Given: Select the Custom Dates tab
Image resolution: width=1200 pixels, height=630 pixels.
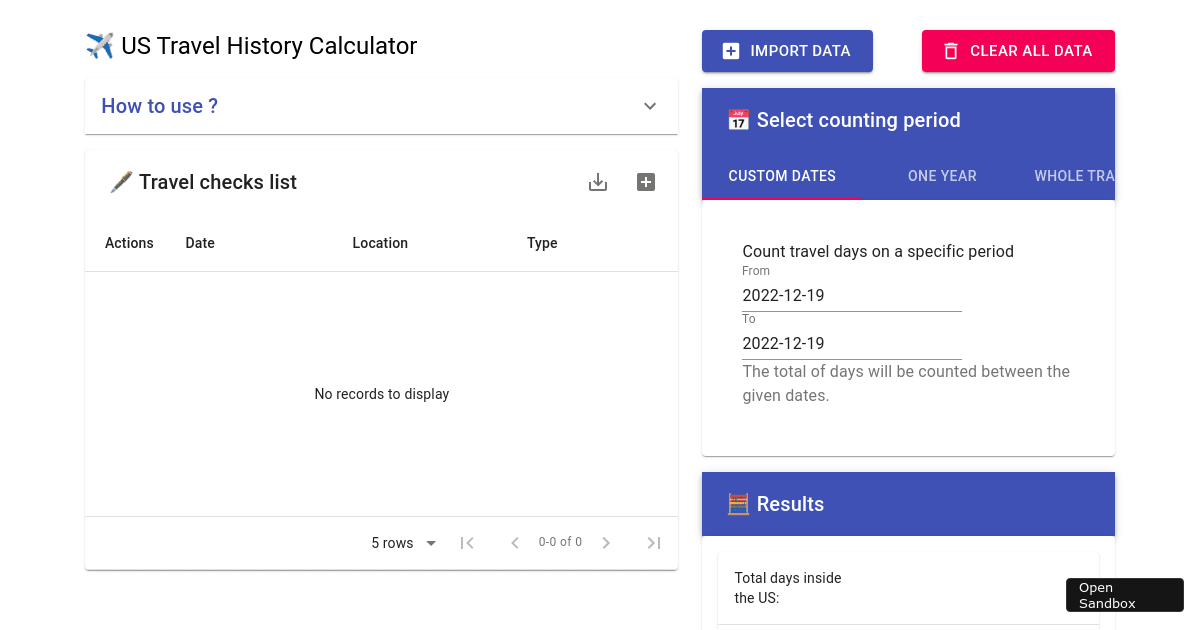Looking at the screenshot, I should (x=782, y=176).
